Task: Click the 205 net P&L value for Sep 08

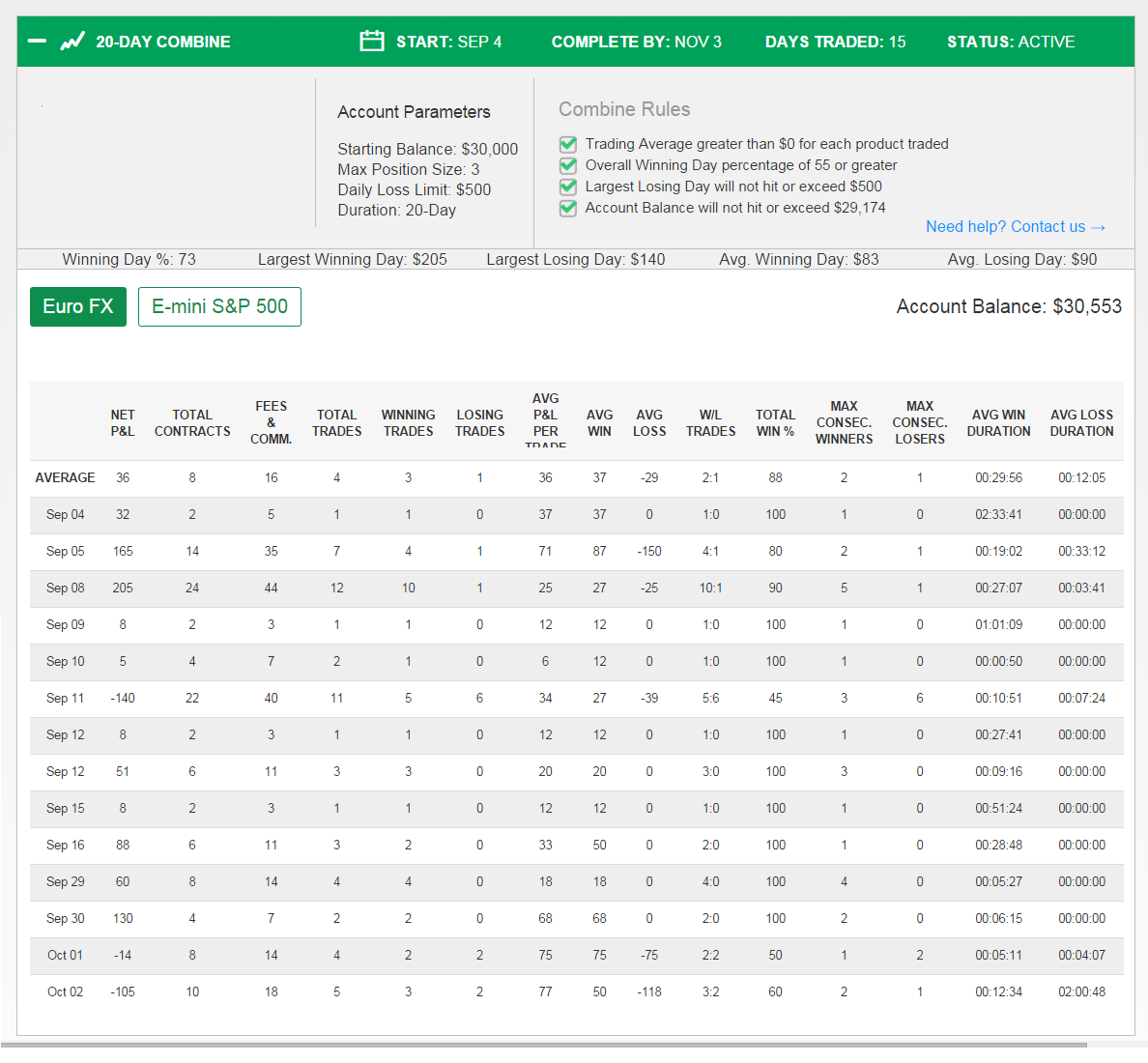Action: click(x=123, y=588)
